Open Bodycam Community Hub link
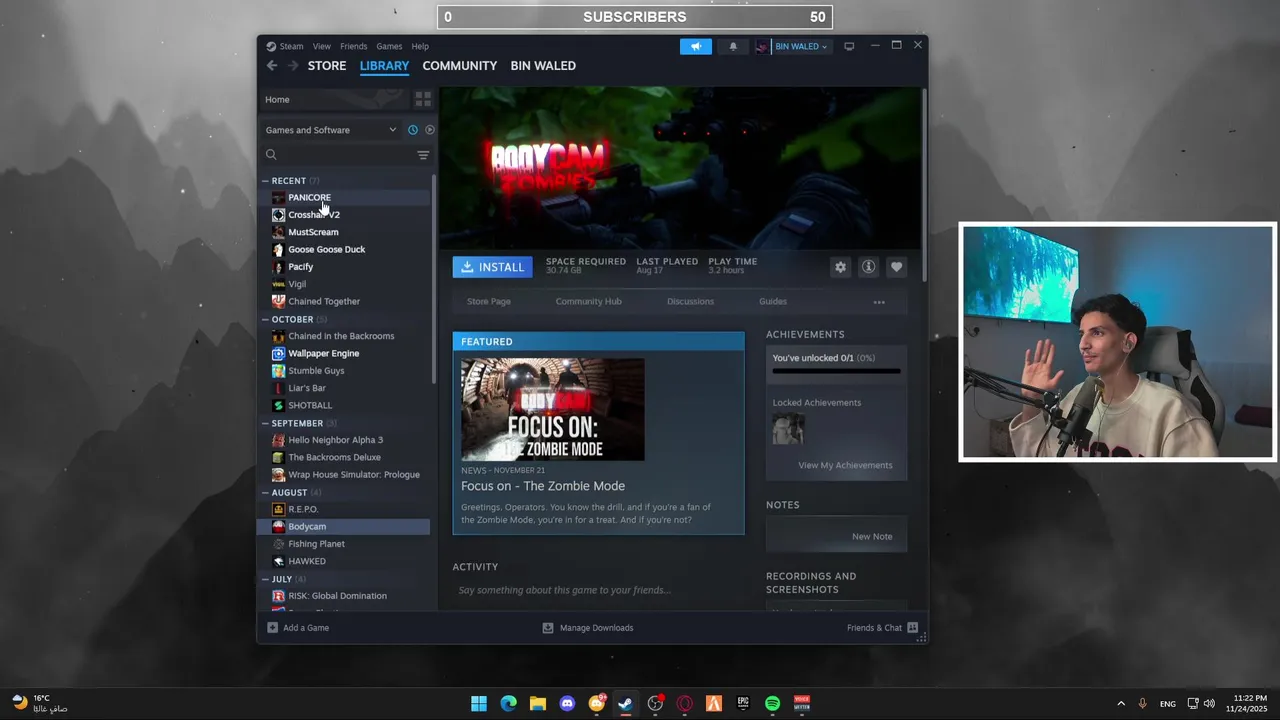The height and width of the screenshot is (720, 1280). coord(589,302)
